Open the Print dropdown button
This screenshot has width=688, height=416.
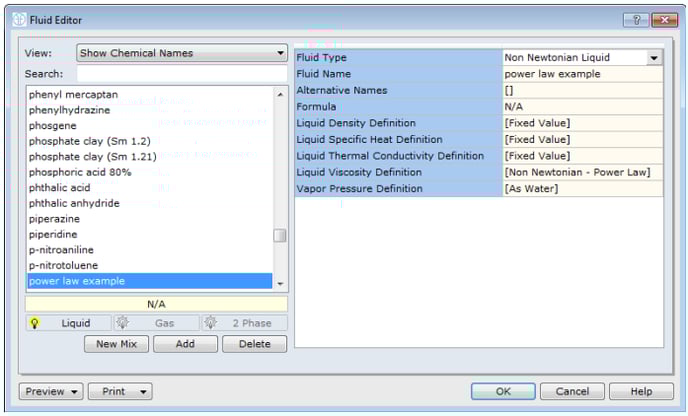tap(120, 391)
